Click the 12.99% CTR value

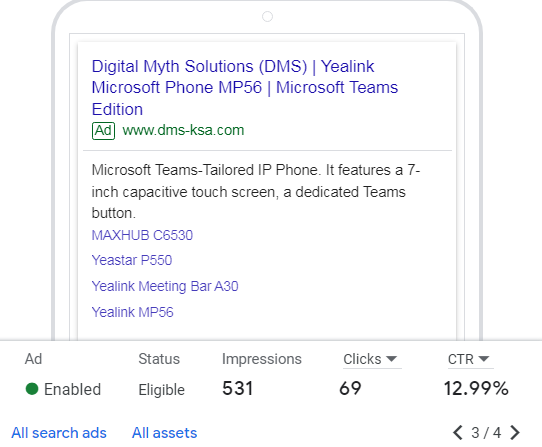point(476,388)
